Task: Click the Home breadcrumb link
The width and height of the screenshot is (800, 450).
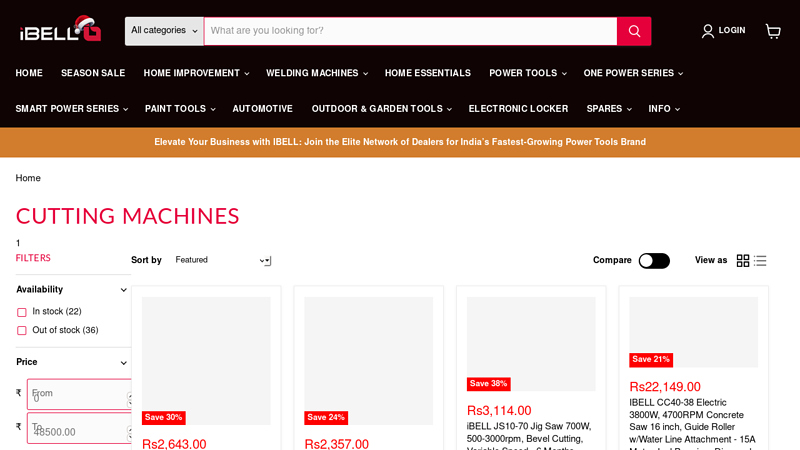Action: pos(28,178)
